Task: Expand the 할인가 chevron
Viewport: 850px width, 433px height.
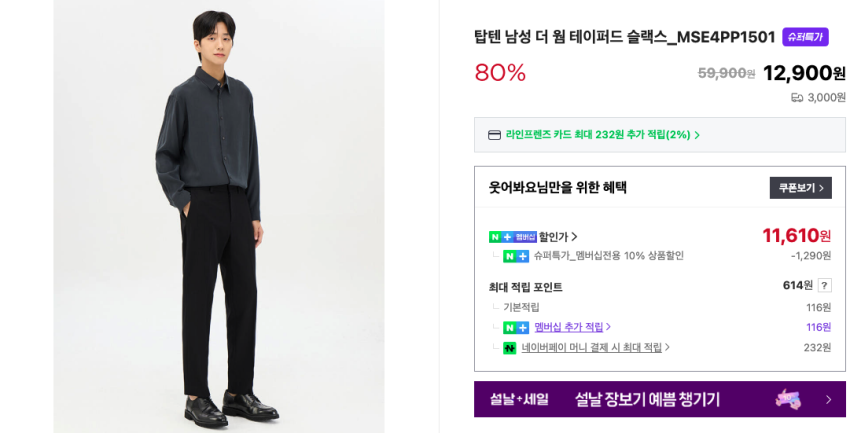Action: tap(574, 237)
